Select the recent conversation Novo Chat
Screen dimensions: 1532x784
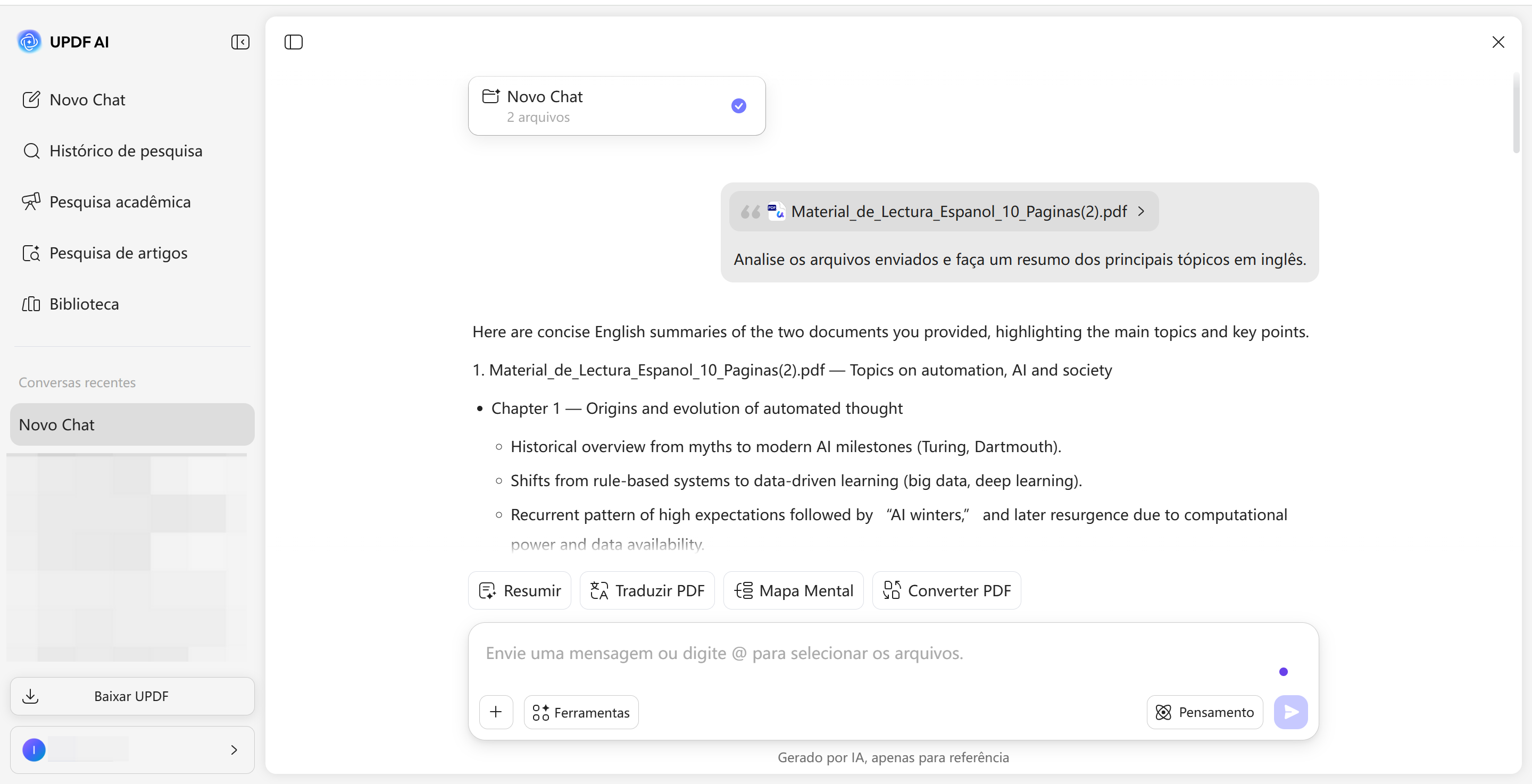click(x=132, y=425)
